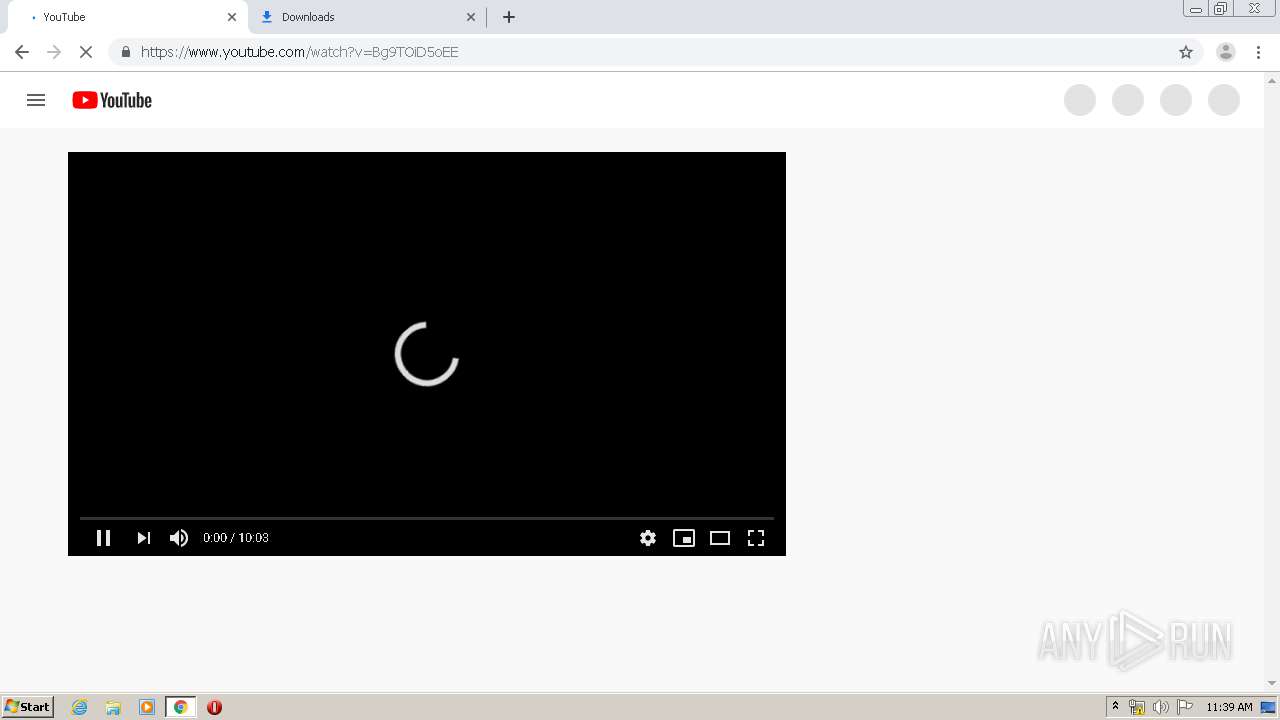Go back to previous page
The height and width of the screenshot is (720, 1280).
[x=22, y=52]
